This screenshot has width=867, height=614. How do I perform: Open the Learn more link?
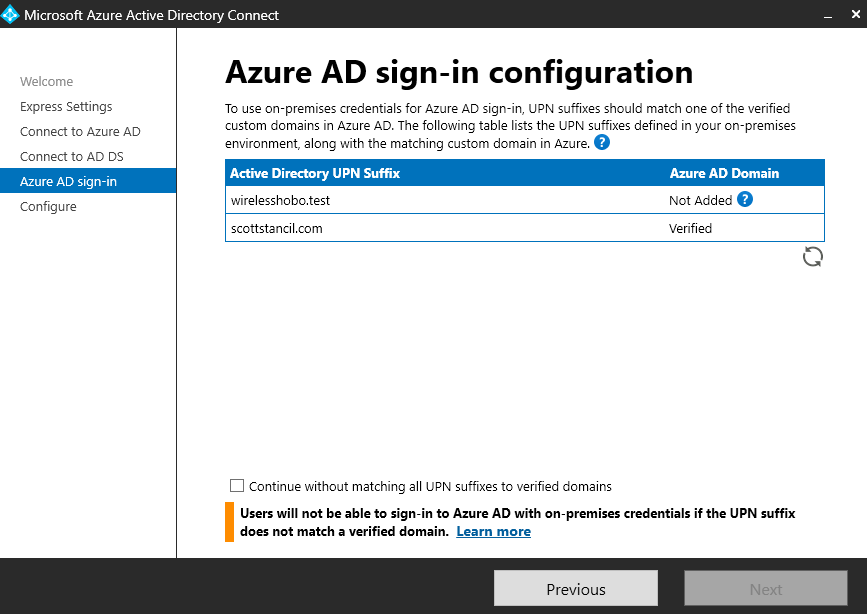493,532
